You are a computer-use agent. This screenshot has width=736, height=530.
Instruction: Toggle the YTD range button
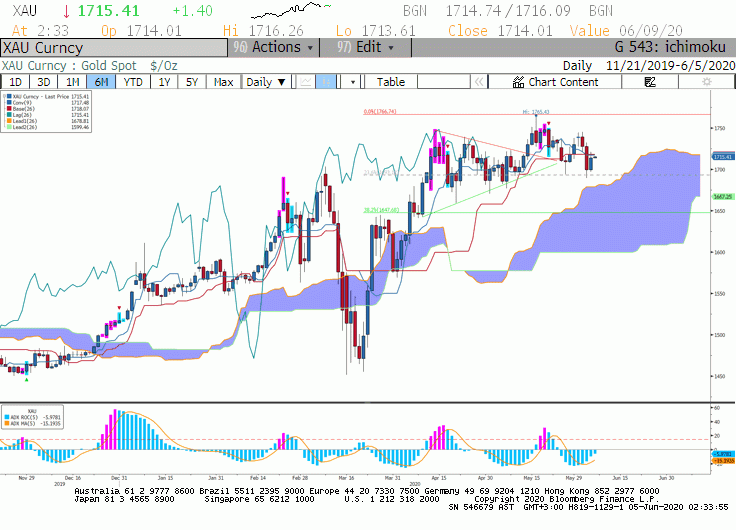pos(133,82)
